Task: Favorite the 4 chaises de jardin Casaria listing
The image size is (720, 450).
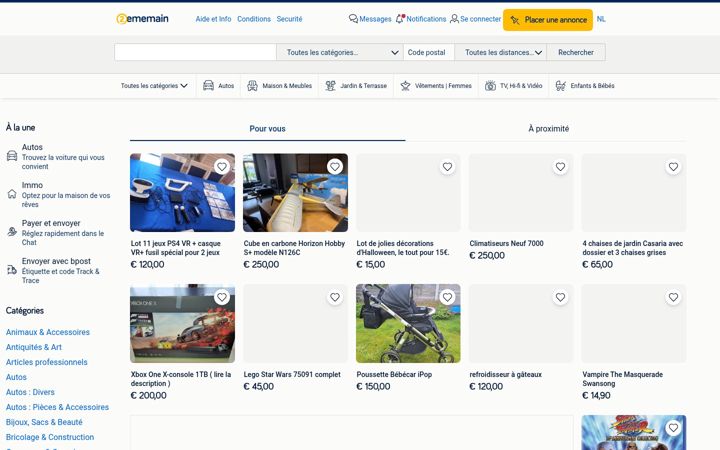Action: (673, 167)
